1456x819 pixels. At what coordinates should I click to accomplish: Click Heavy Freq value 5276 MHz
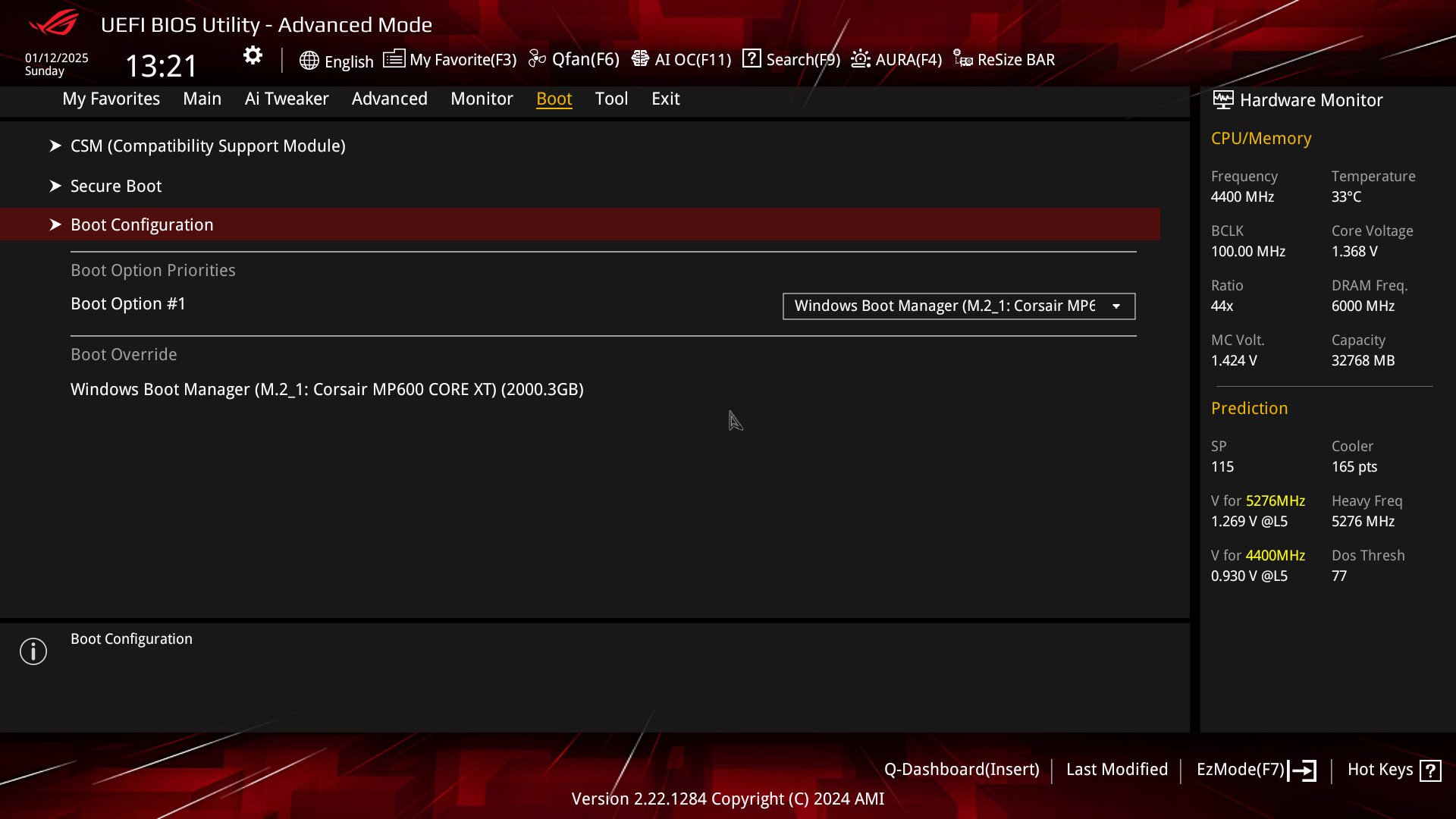(1363, 522)
